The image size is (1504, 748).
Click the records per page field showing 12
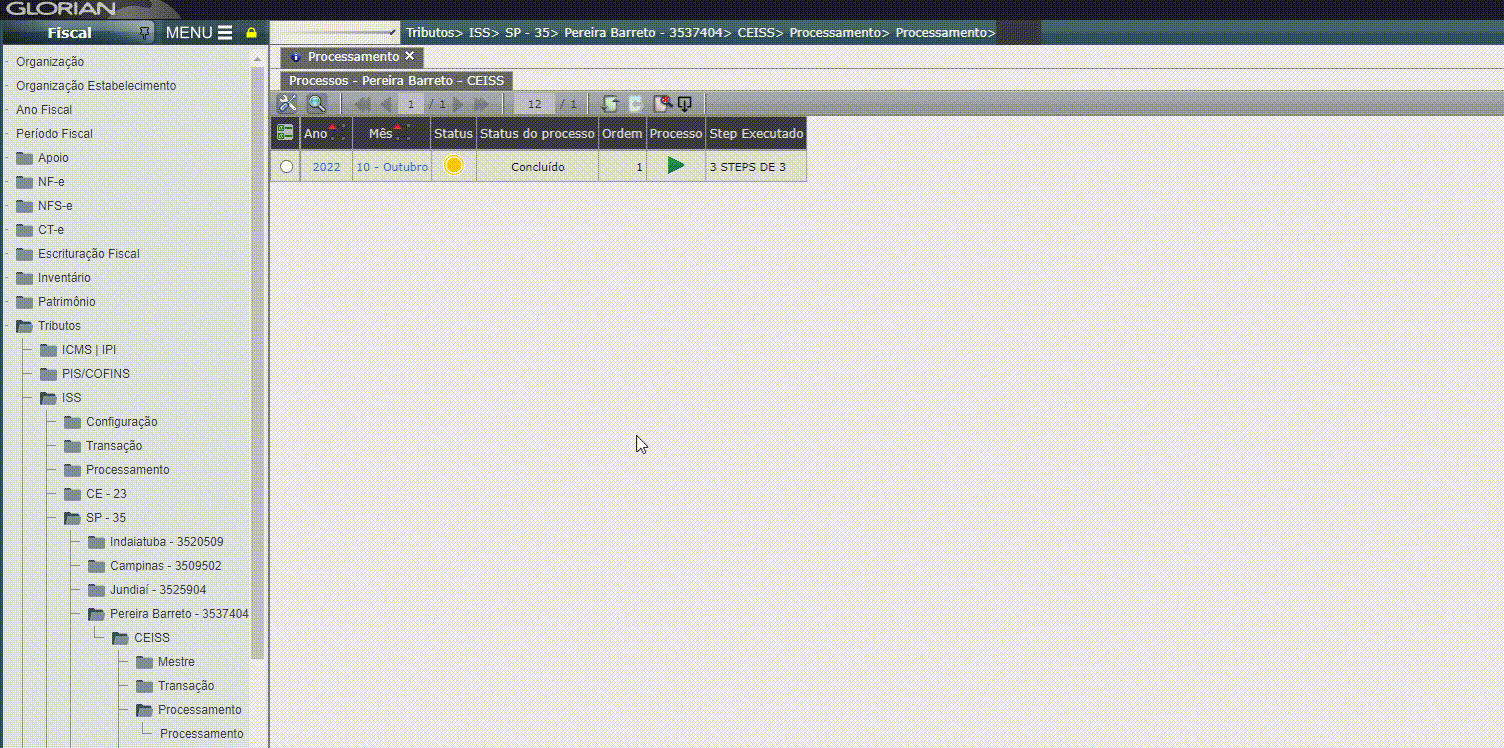[x=534, y=104]
